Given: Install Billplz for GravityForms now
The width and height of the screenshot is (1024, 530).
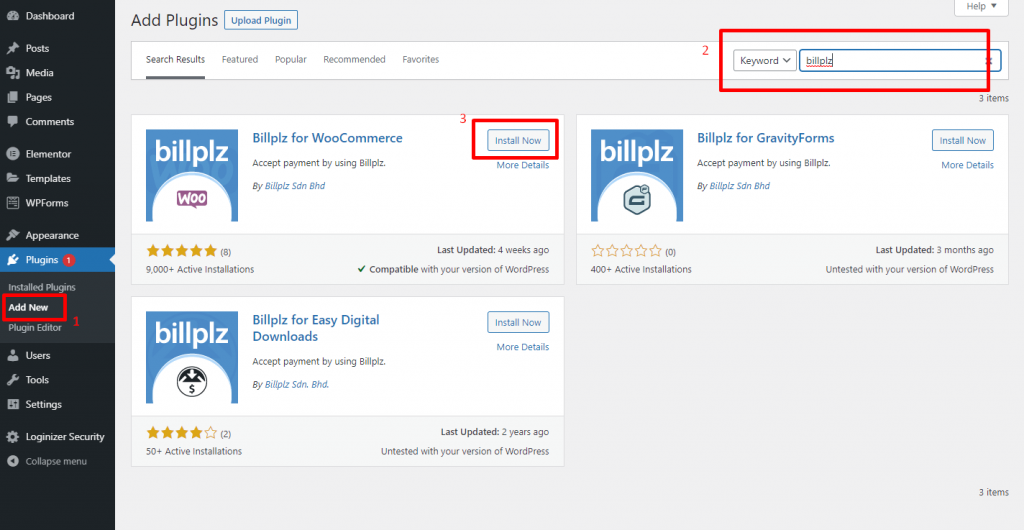Looking at the screenshot, I should [x=963, y=140].
